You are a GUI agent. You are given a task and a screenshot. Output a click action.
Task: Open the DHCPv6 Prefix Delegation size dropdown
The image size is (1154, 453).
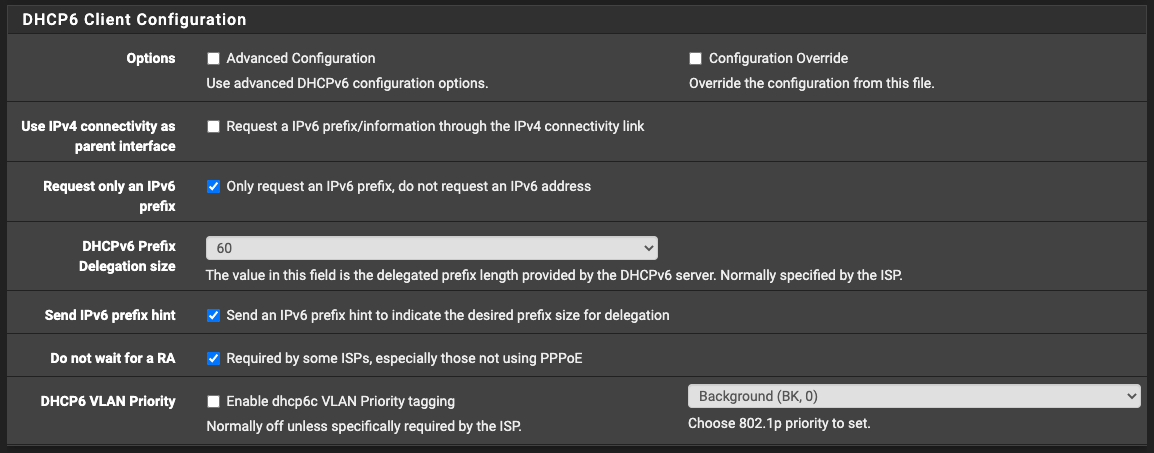tap(431, 247)
